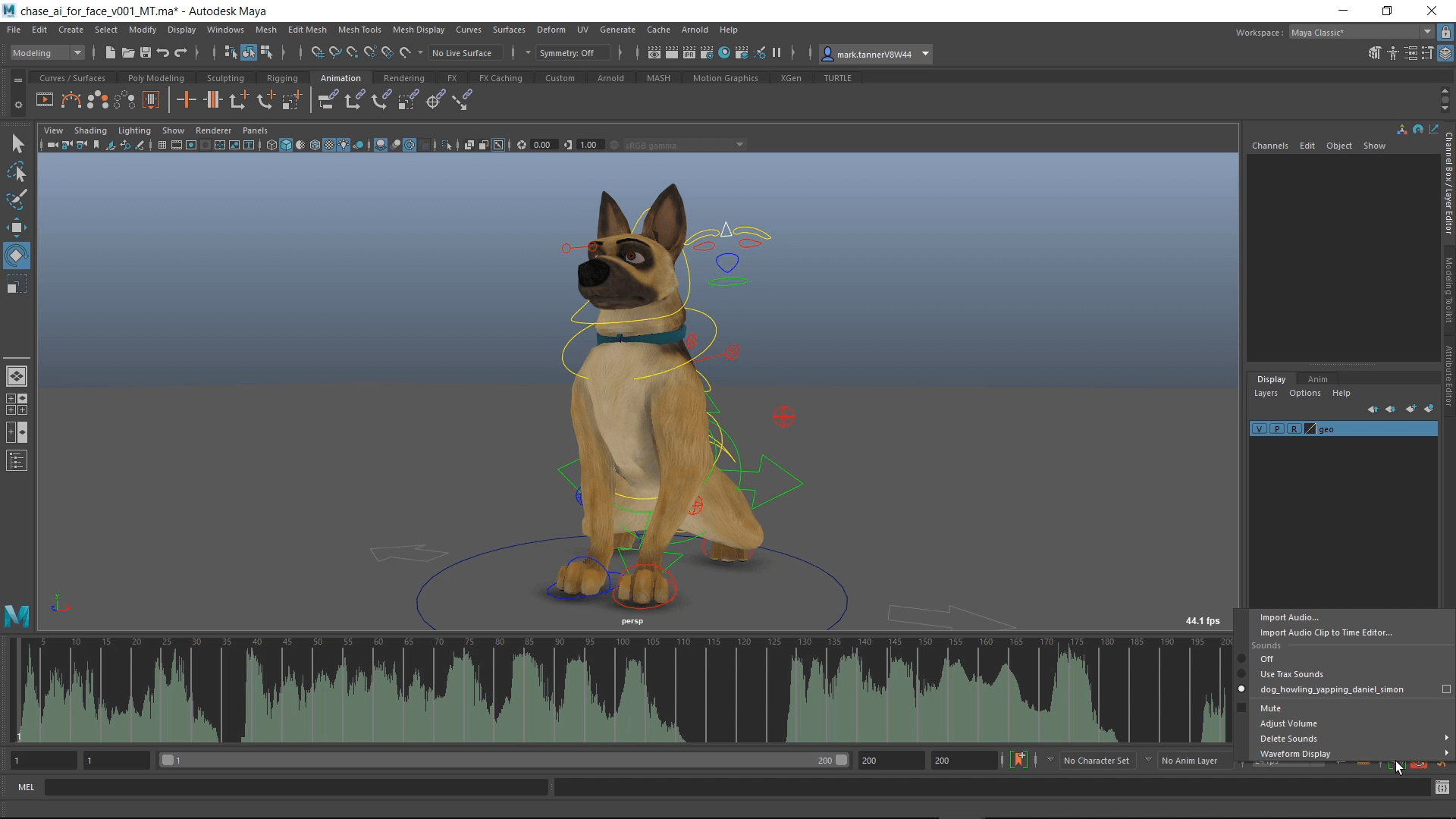Open the Windows menu
Viewport: 1456px width, 819px height.
[x=225, y=30]
